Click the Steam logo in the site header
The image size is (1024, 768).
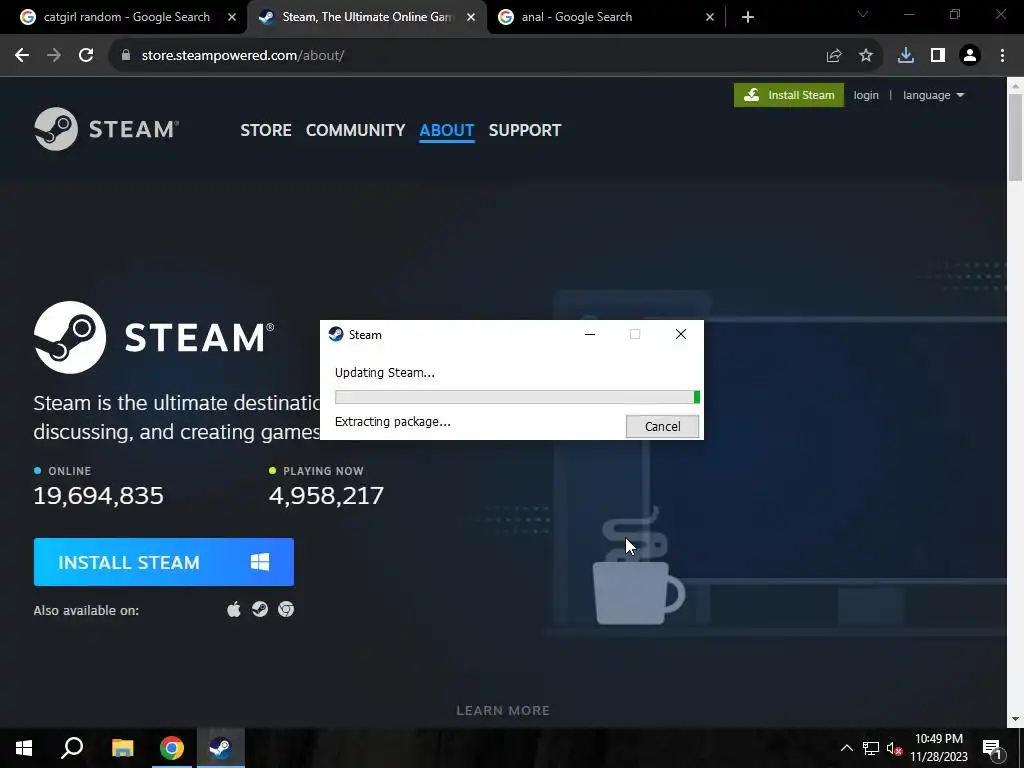[x=106, y=129]
